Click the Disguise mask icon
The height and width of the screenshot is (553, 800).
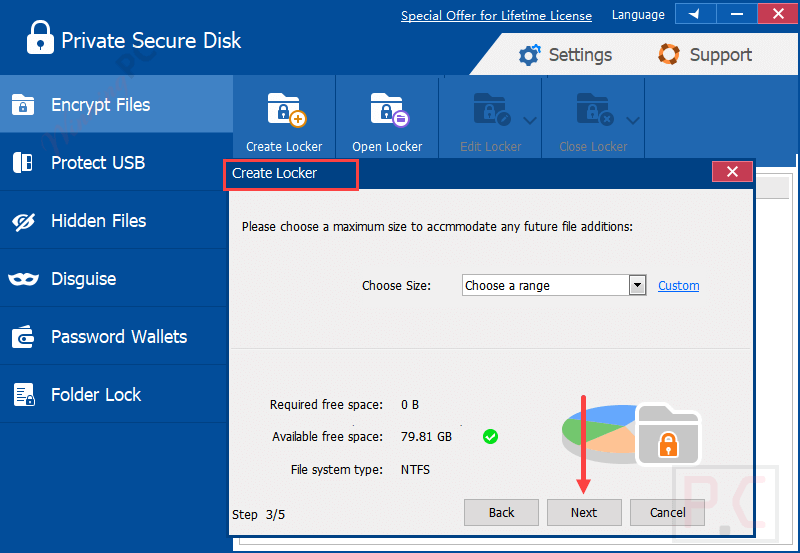tap(23, 279)
